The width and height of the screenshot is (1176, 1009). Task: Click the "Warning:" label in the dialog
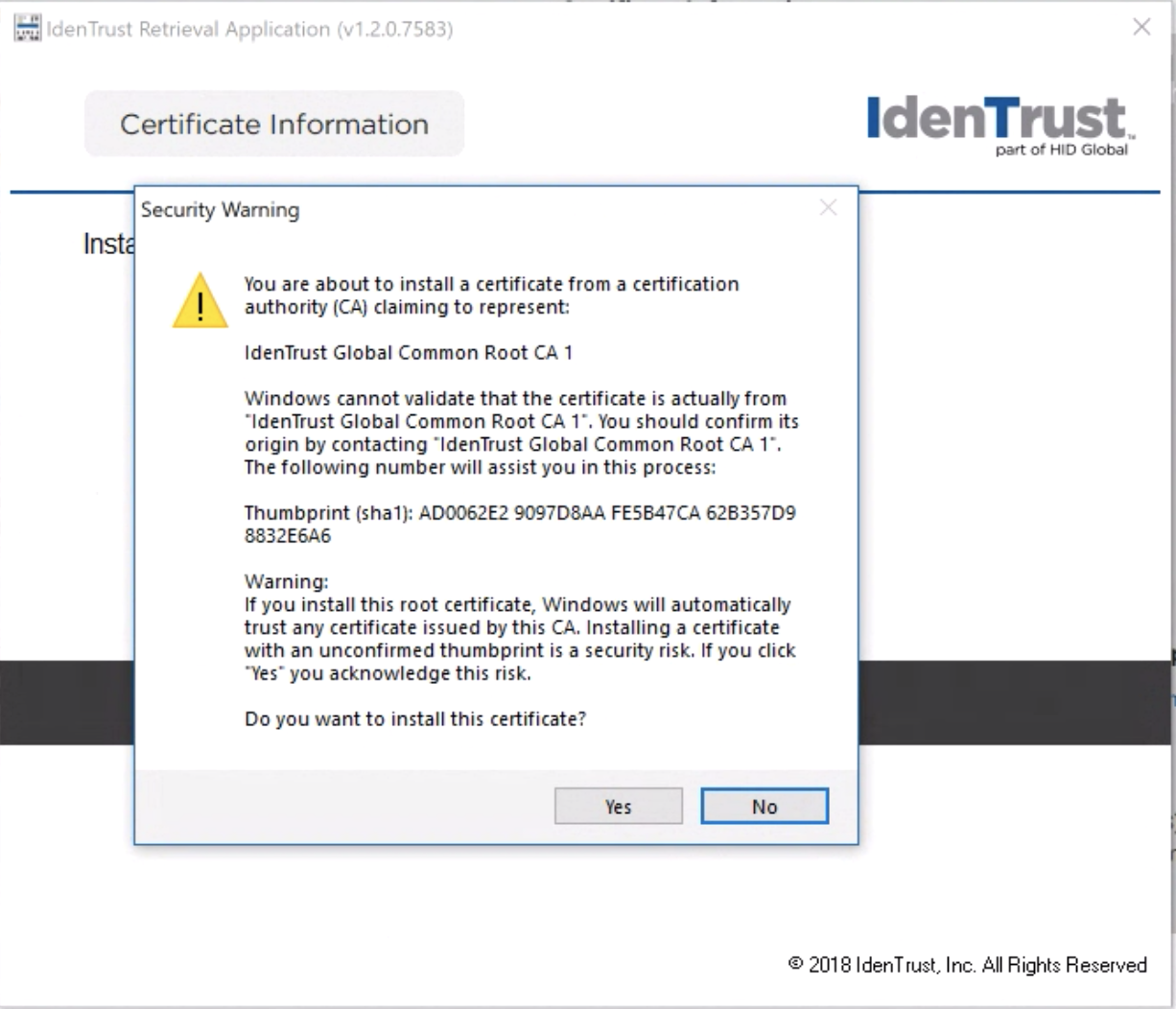(287, 581)
